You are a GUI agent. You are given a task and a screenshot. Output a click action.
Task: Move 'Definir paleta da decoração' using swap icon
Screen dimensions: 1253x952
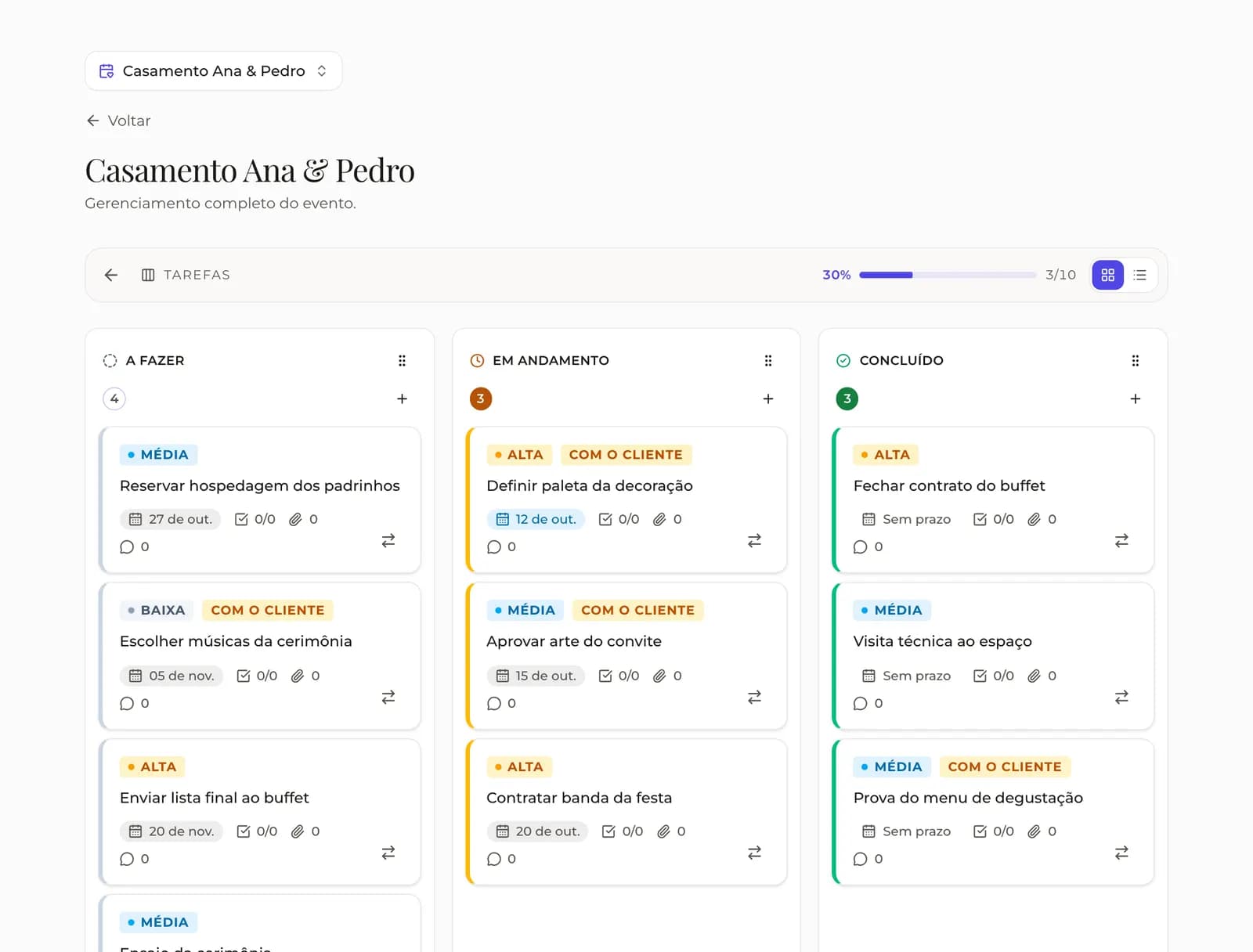click(755, 540)
